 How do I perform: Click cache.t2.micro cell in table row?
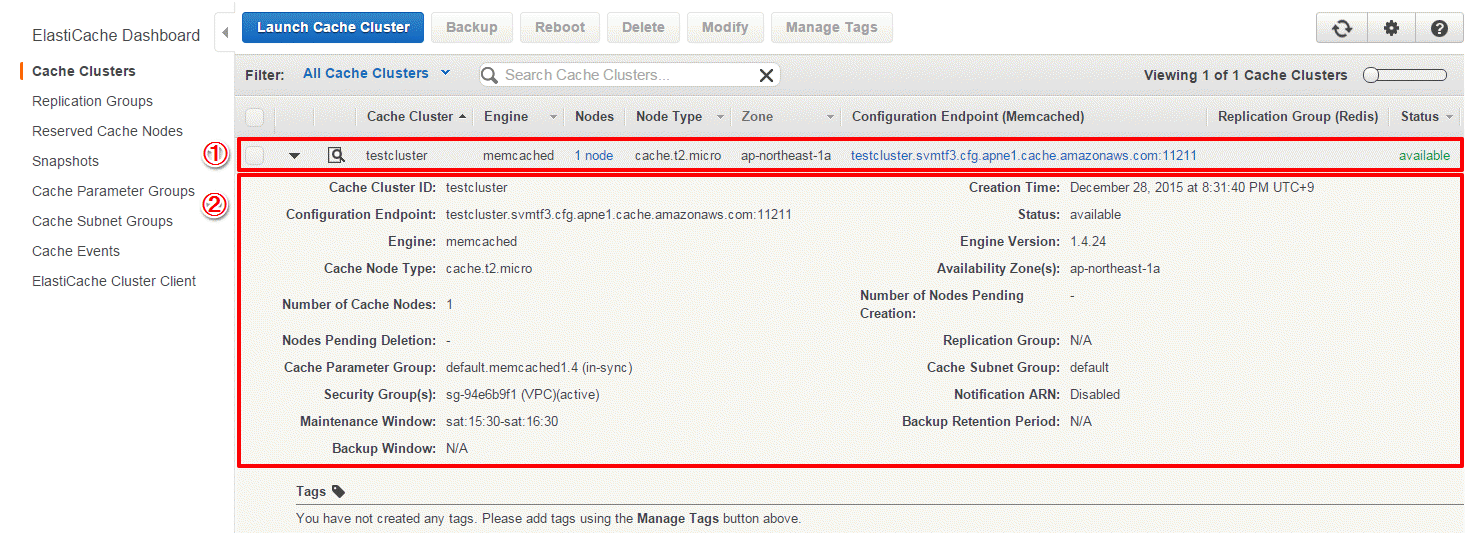point(678,155)
